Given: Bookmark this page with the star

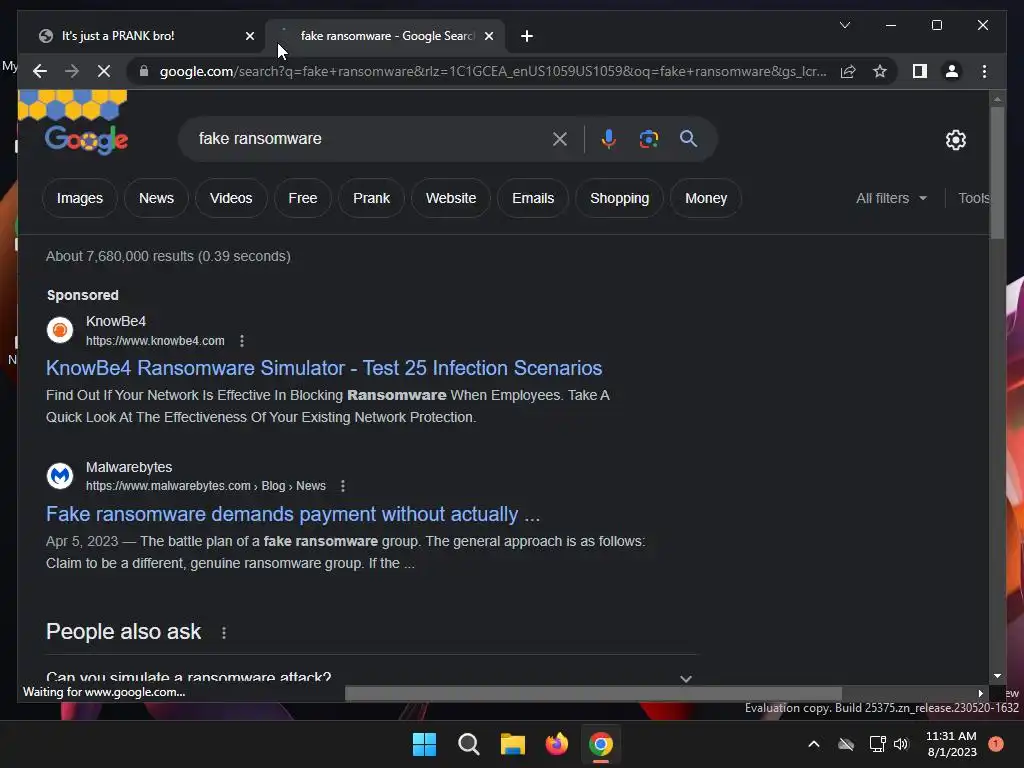Looking at the screenshot, I should point(880,71).
